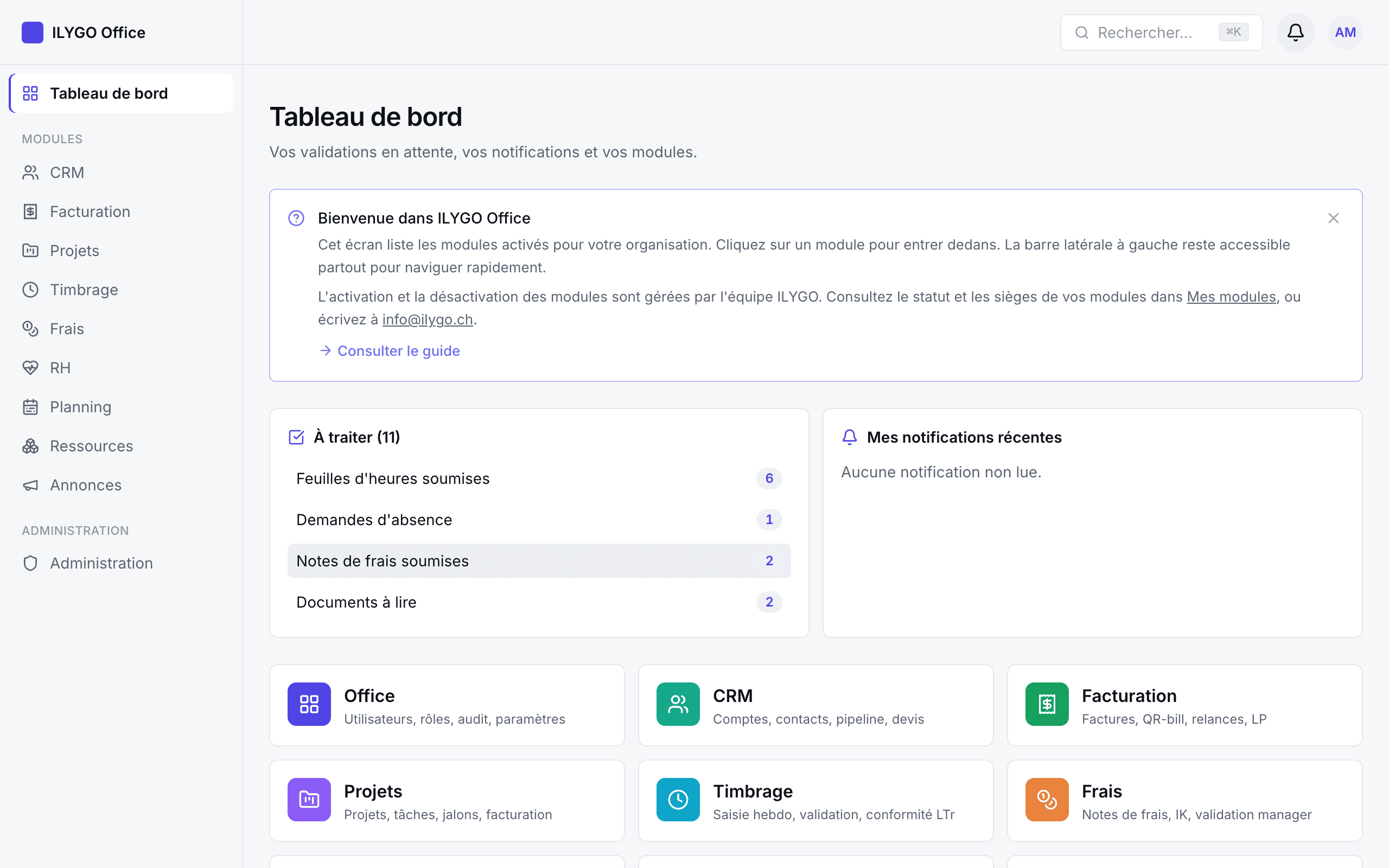Click "Saisie hebdo, validation, conformité LTr" description

click(833, 815)
